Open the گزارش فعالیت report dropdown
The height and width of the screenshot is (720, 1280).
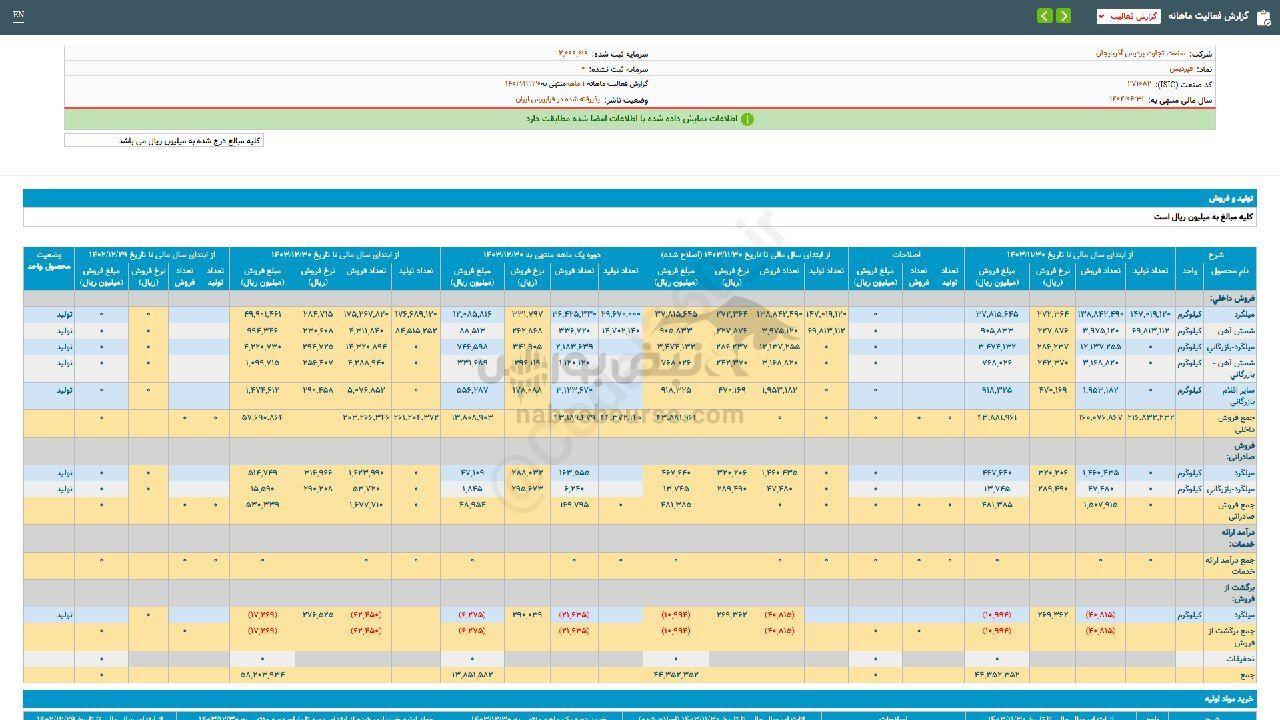coord(1128,16)
